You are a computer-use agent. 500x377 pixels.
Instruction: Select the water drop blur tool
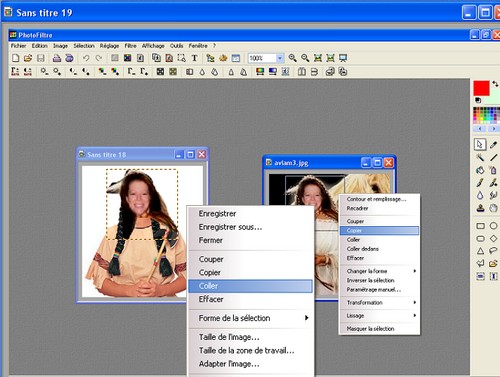(480, 195)
